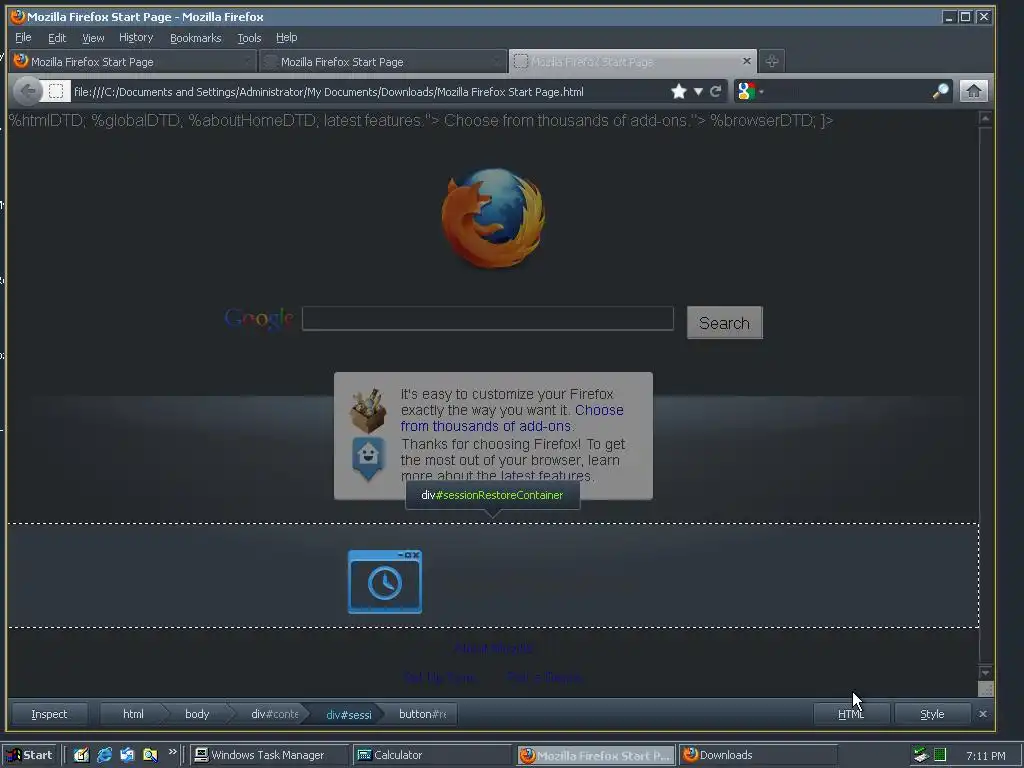Click the Mozilla Firefox Start Page taskbar button
Image resolution: width=1024 pixels, height=768 pixels.
click(x=596, y=755)
